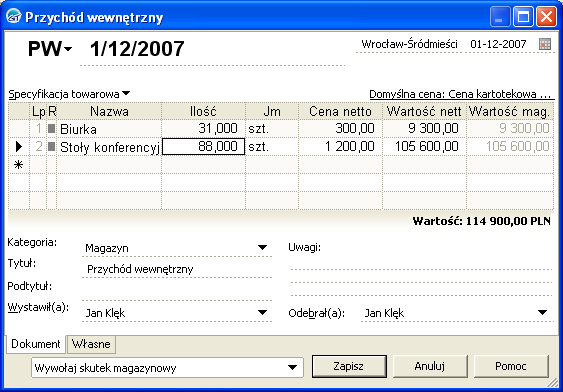This screenshot has width=563, height=392.
Task: Open the Wystawił(a) Jan Klęk dropdown
Action: [262, 312]
